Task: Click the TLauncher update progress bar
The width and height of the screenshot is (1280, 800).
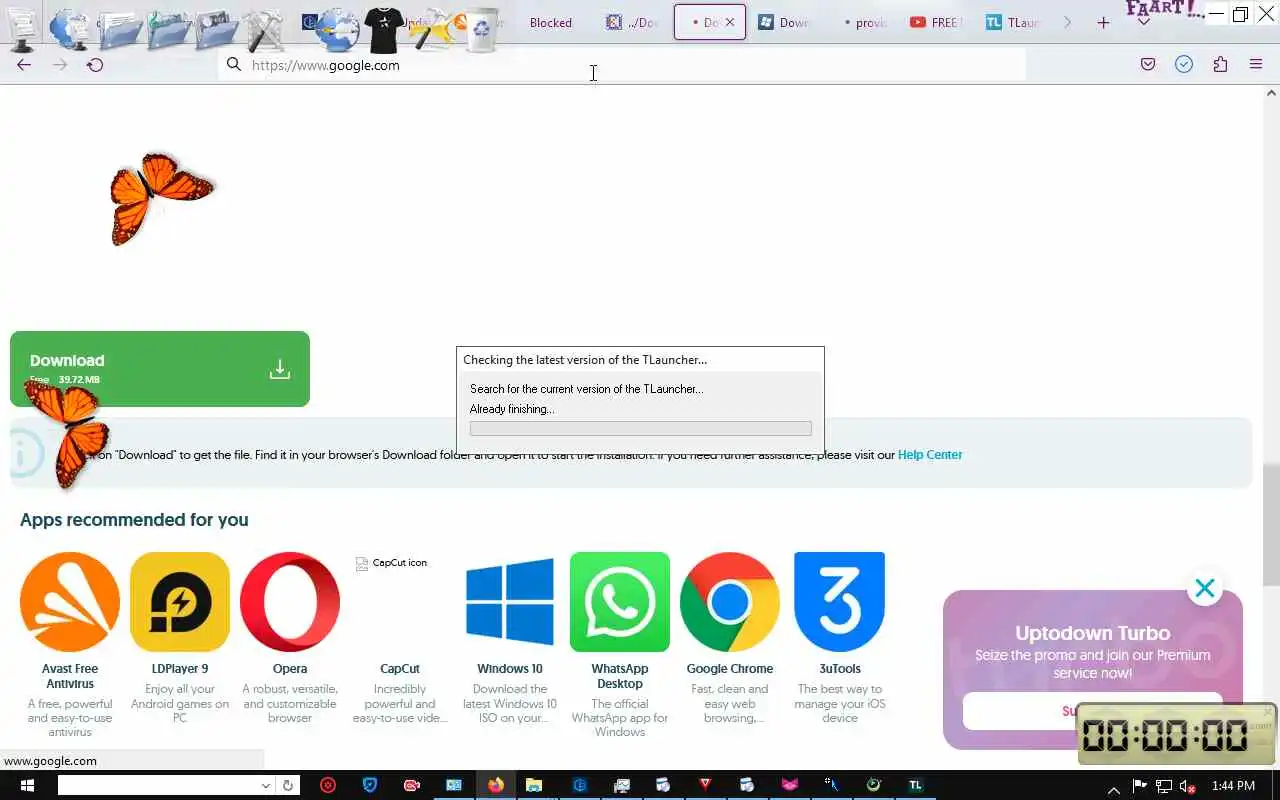Action: coord(640,428)
